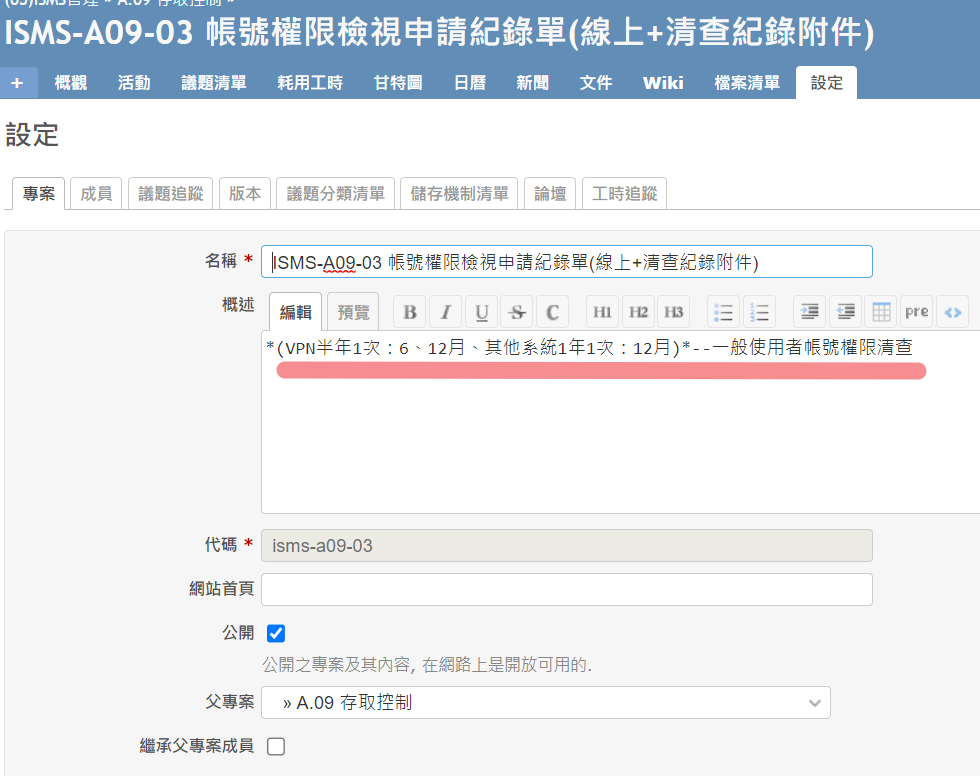Screen dimensions: 980x776
Task: Uncheck the 公開 checkbox
Action: click(276, 634)
